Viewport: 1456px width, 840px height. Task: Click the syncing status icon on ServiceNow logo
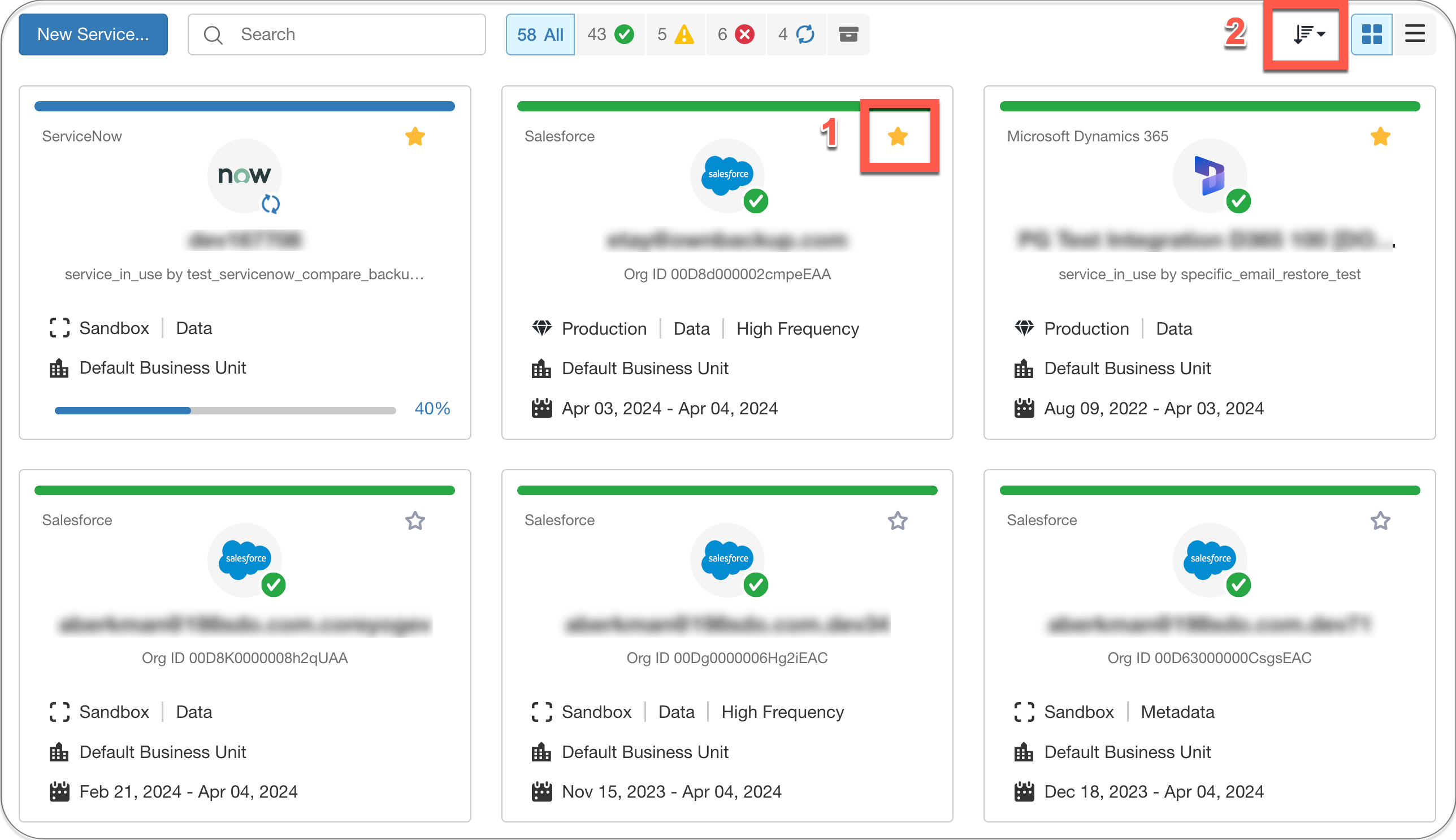[x=271, y=203]
